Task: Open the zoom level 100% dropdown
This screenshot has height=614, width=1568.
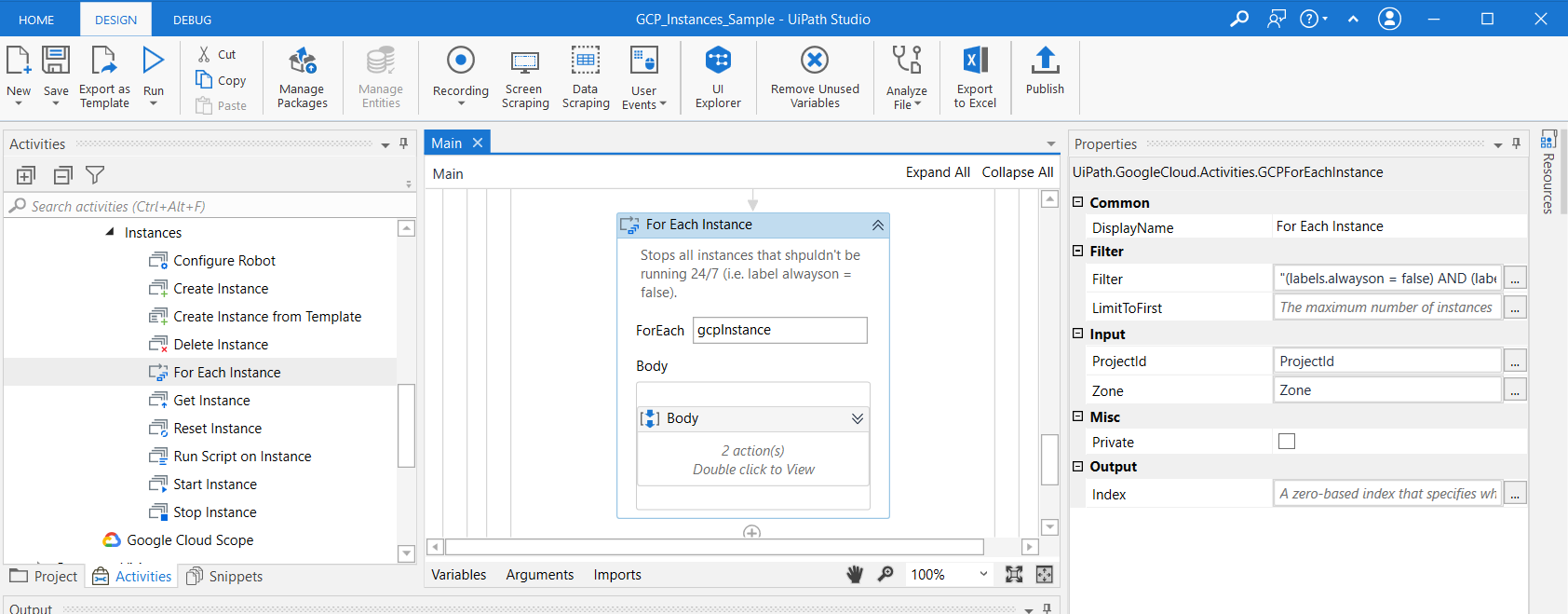Action: [984, 574]
